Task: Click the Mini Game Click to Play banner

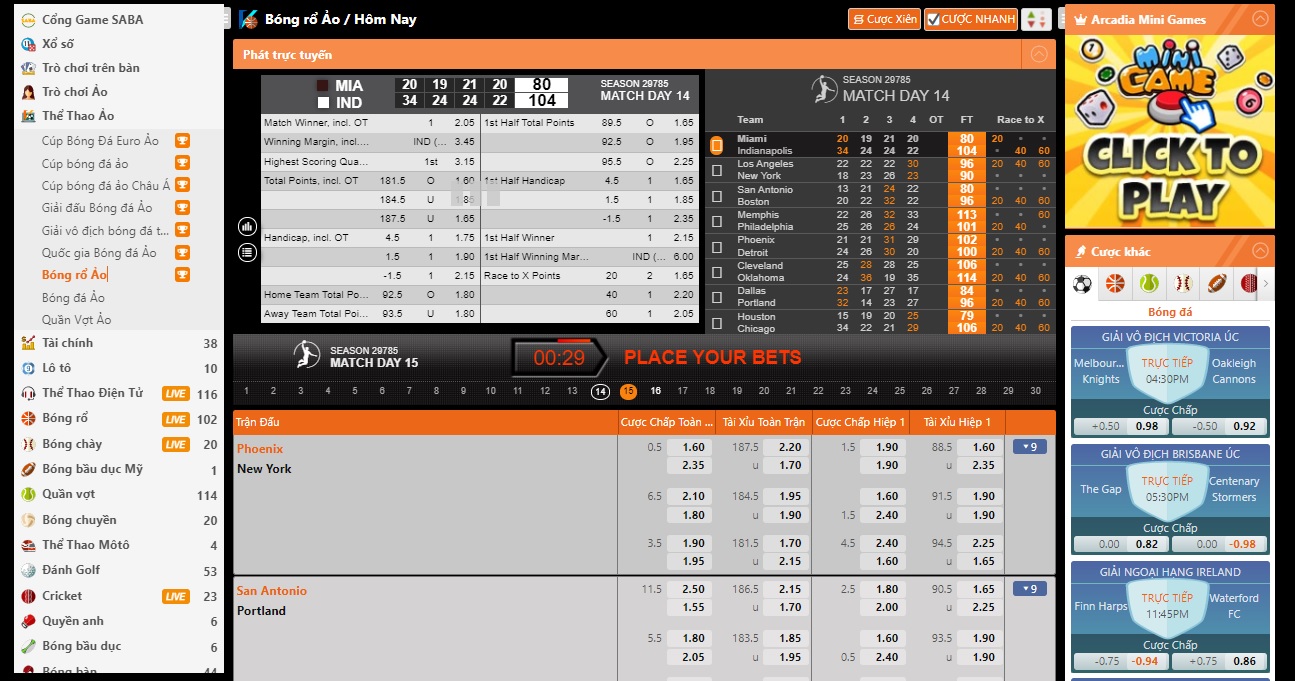Action: pos(1169,132)
